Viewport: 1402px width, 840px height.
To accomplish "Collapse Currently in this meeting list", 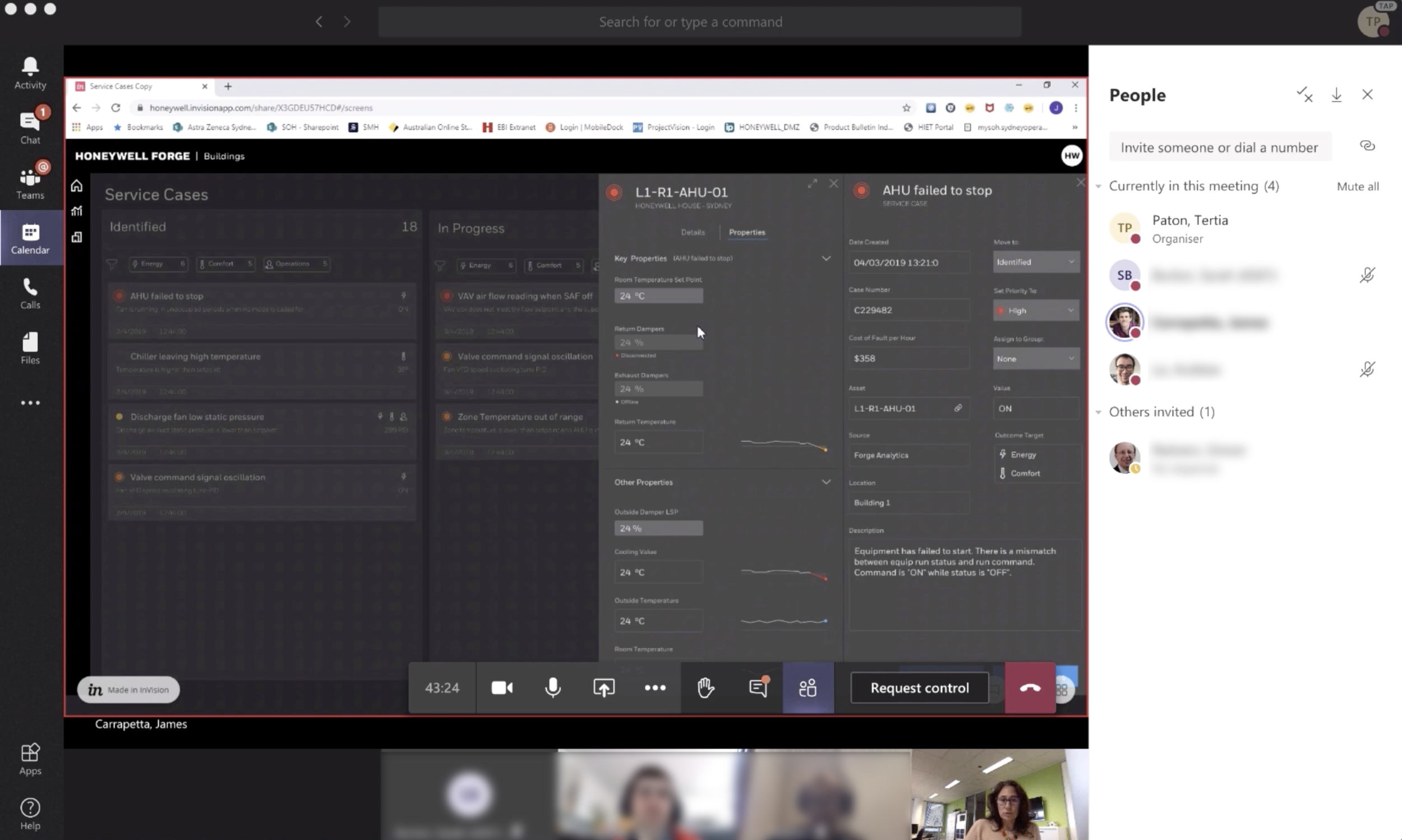I will [1099, 186].
